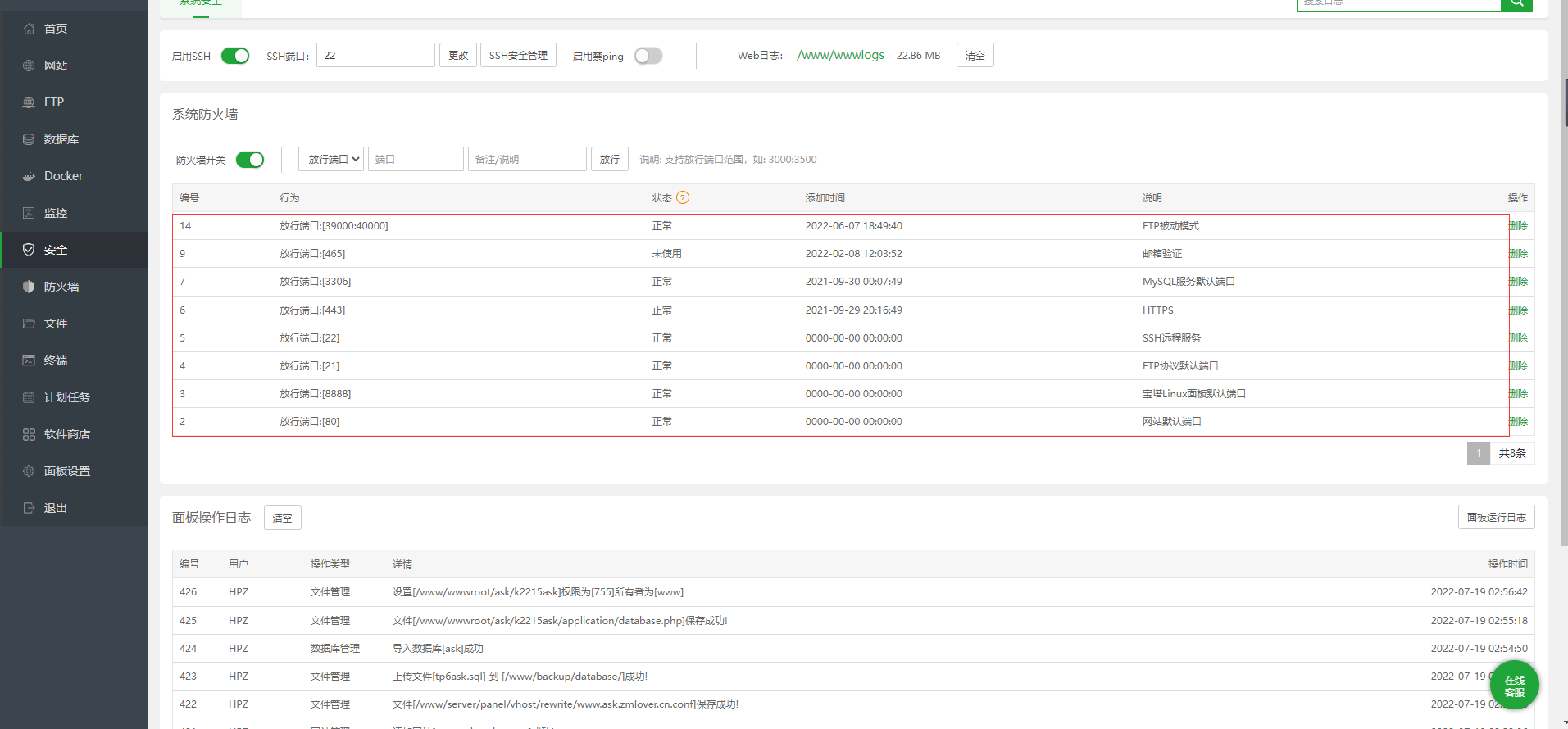Image resolution: width=1568 pixels, height=729 pixels.
Task: Clear Web logs with 清空 button
Action: point(975,55)
